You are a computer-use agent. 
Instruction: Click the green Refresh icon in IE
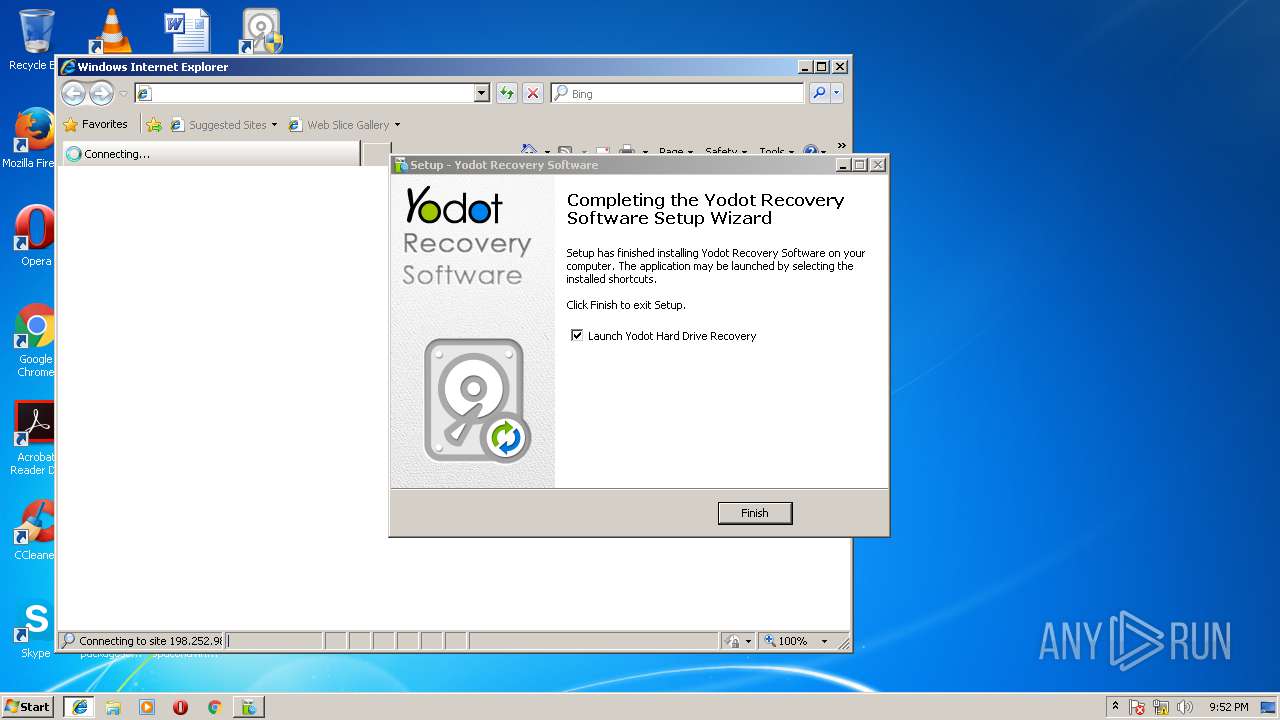click(x=507, y=93)
